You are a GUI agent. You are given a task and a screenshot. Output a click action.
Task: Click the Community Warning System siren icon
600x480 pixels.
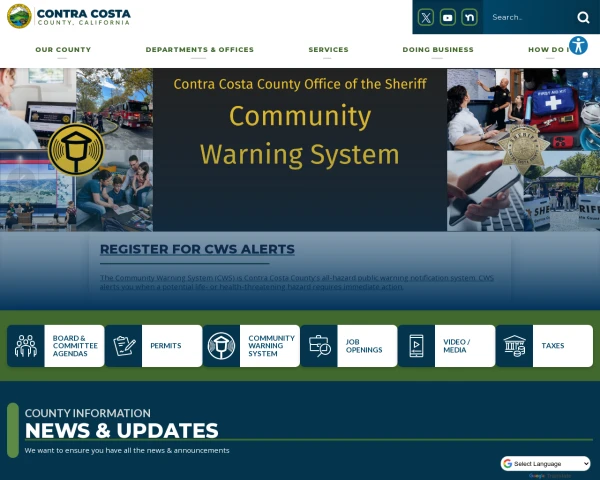coord(221,346)
